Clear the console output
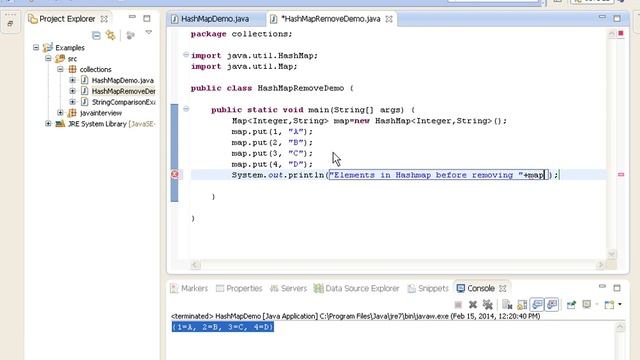Viewport: 640px width, 360px height. [507, 304]
